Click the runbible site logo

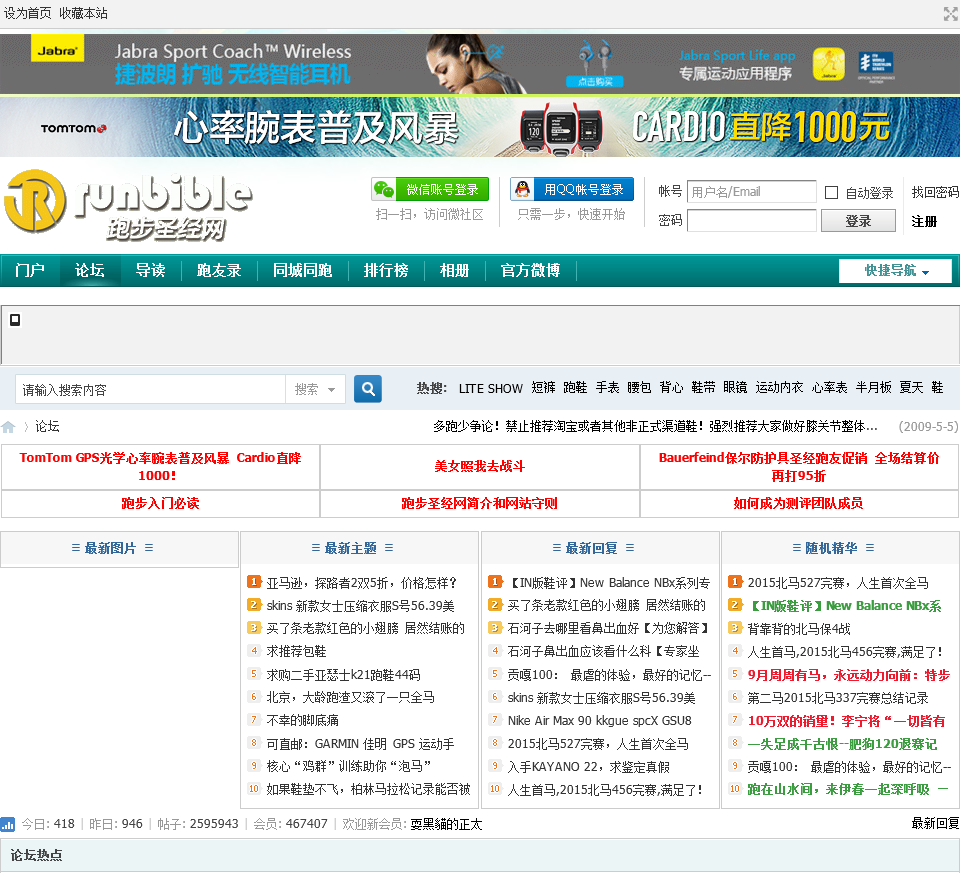tap(129, 205)
